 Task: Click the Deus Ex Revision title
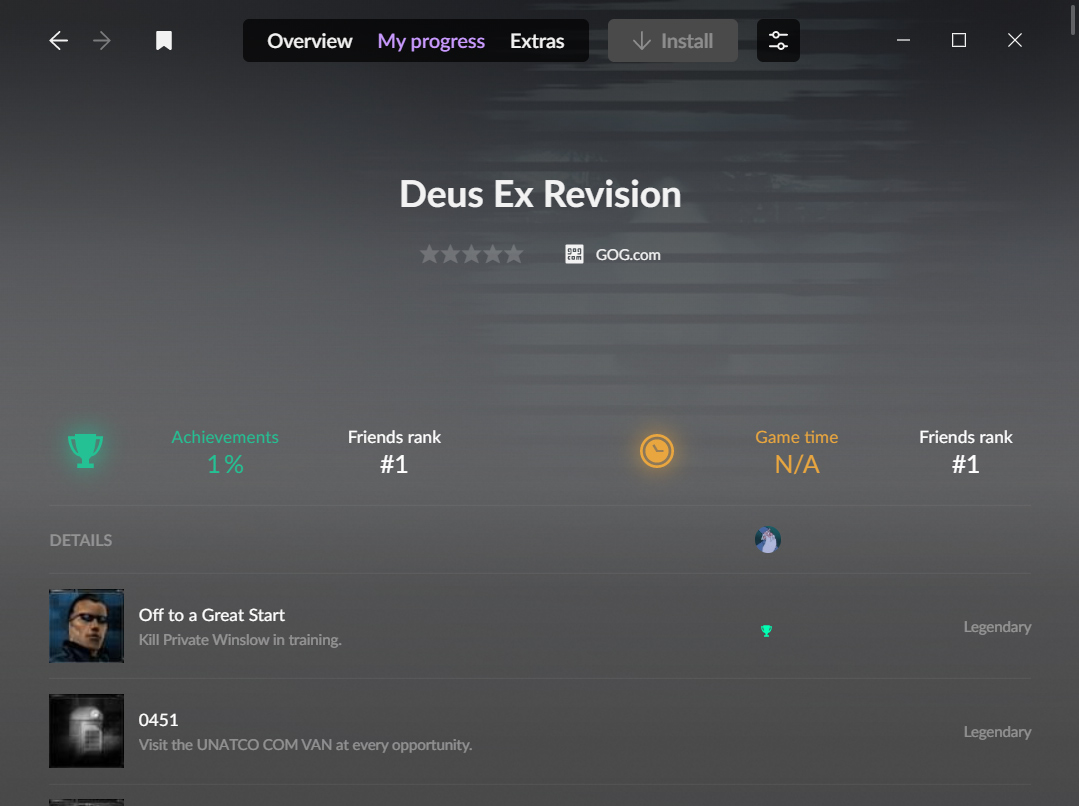[x=540, y=194]
